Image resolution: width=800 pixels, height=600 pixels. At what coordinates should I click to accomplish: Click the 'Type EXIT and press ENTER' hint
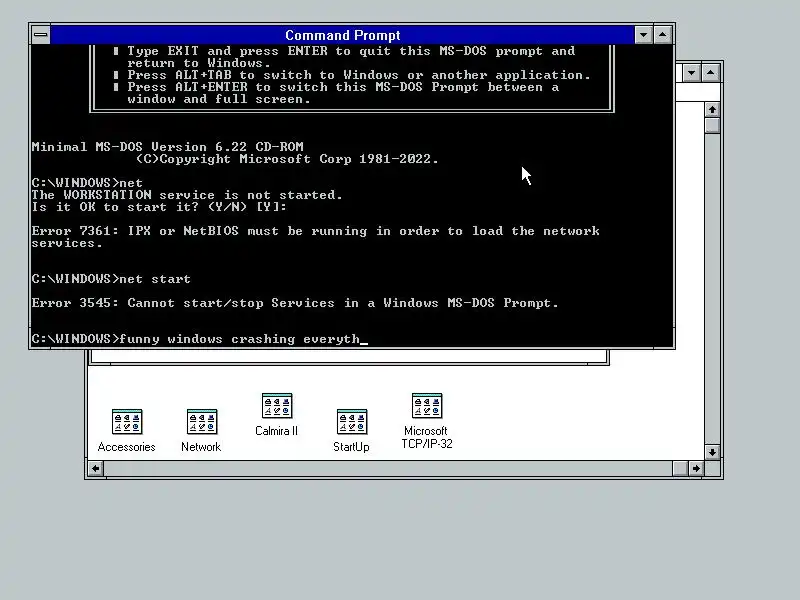[x=351, y=51]
